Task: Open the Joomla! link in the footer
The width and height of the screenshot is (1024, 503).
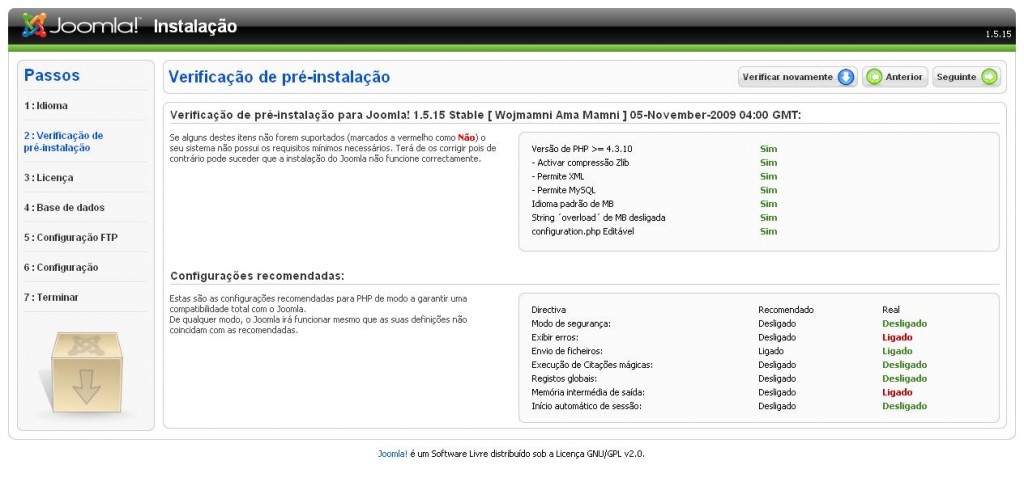Action: [392, 453]
